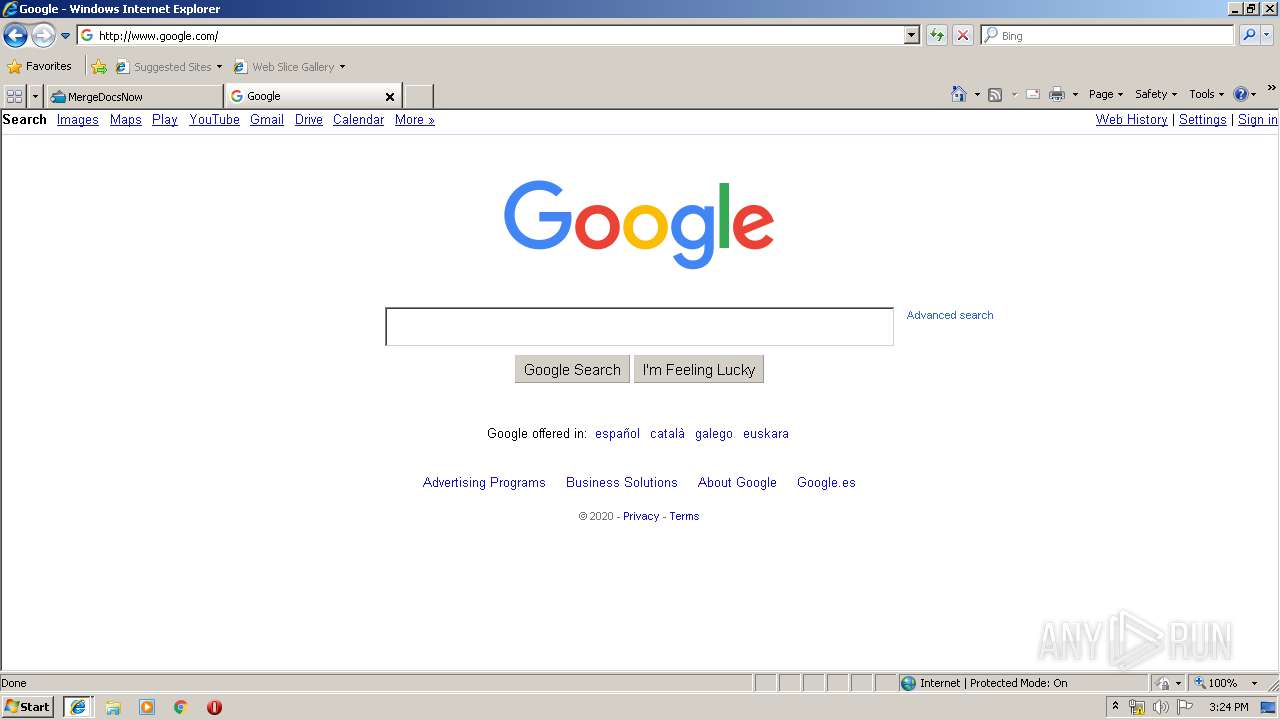Image resolution: width=1280 pixels, height=720 pixels.
Task: Click the Print icon
Action: (x=1057, y=94)
